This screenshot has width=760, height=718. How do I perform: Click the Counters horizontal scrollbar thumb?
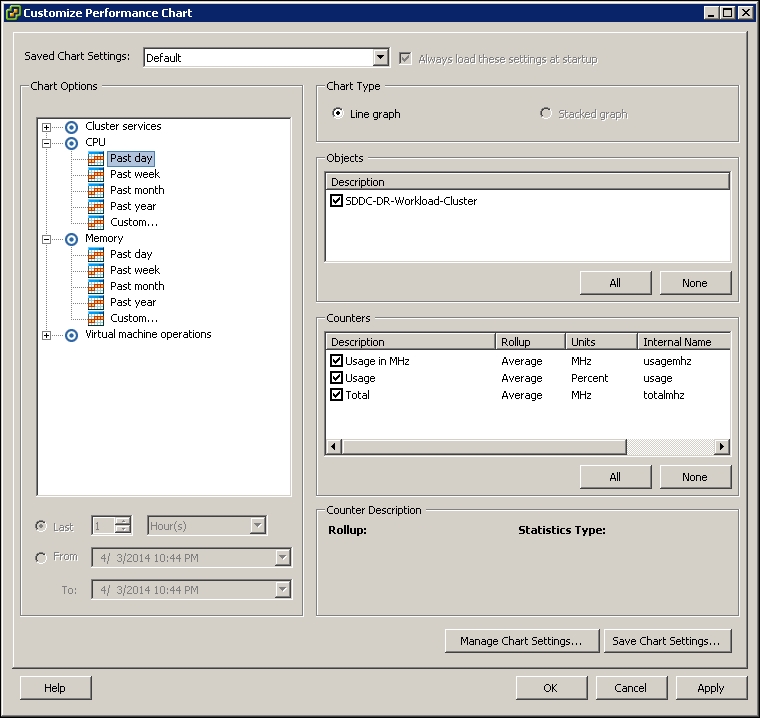click(484, 447)
